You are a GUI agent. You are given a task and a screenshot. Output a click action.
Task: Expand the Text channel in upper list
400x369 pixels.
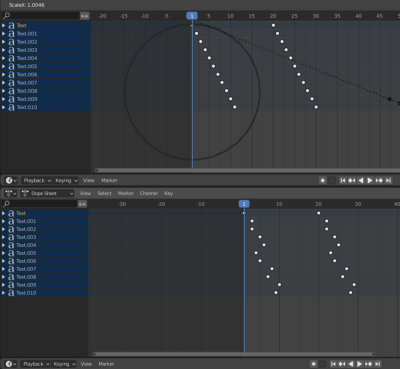coord(3,25)
